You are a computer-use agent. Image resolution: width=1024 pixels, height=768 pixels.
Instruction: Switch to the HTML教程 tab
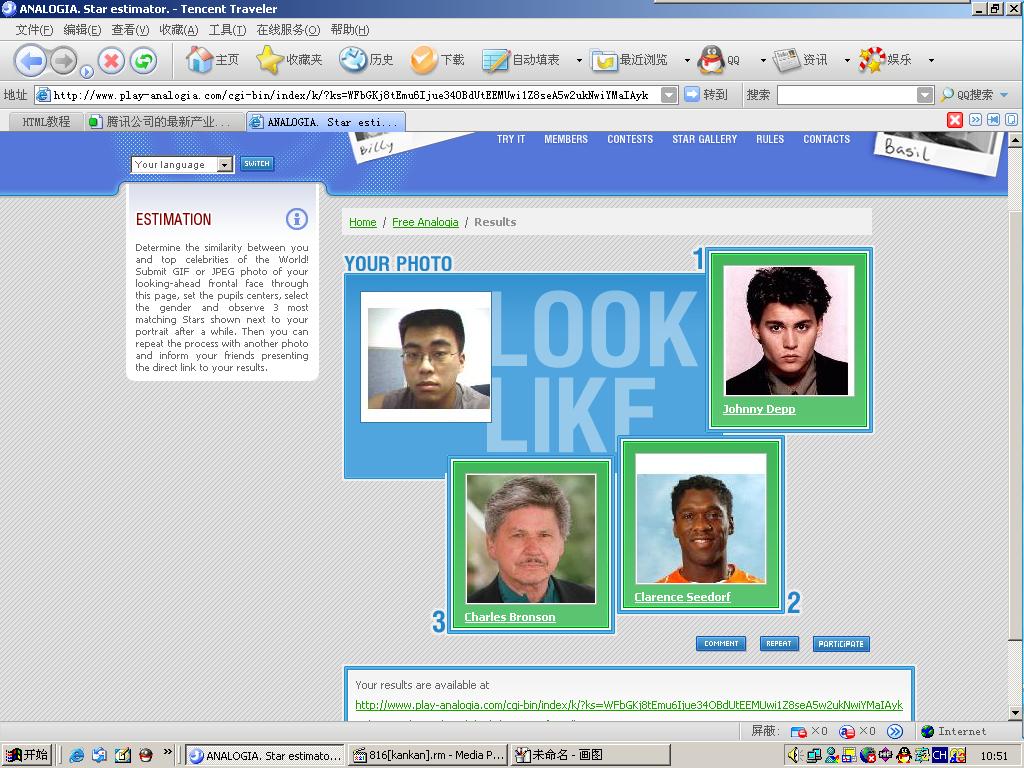coord(45,121)
